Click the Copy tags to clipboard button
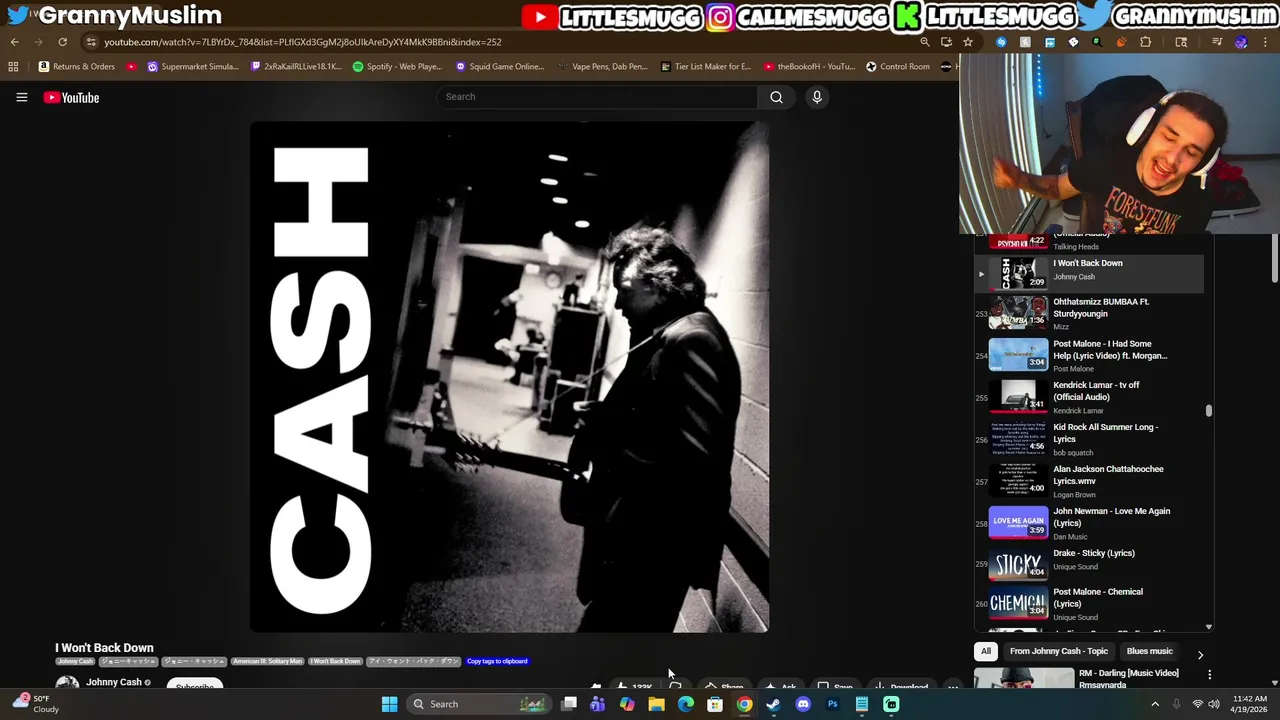 pos(497,661)
